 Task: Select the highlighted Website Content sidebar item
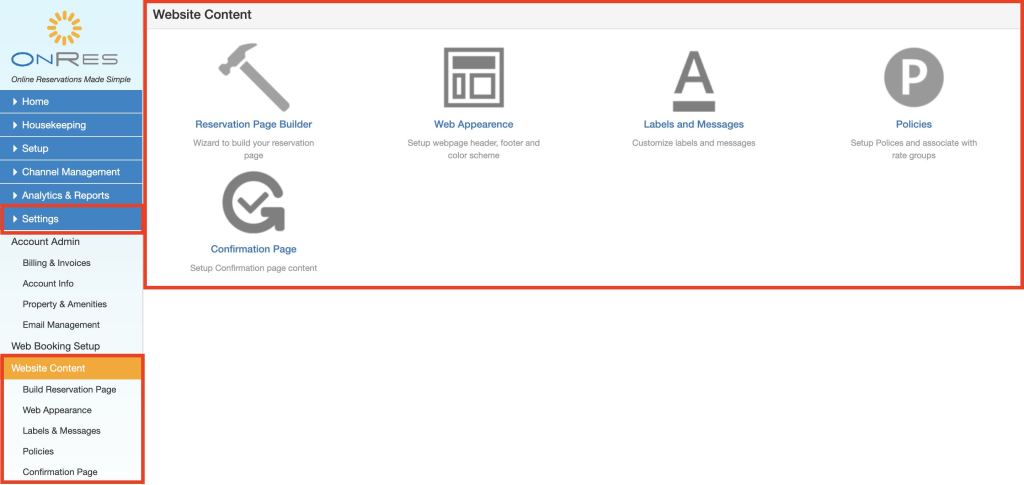71,369
